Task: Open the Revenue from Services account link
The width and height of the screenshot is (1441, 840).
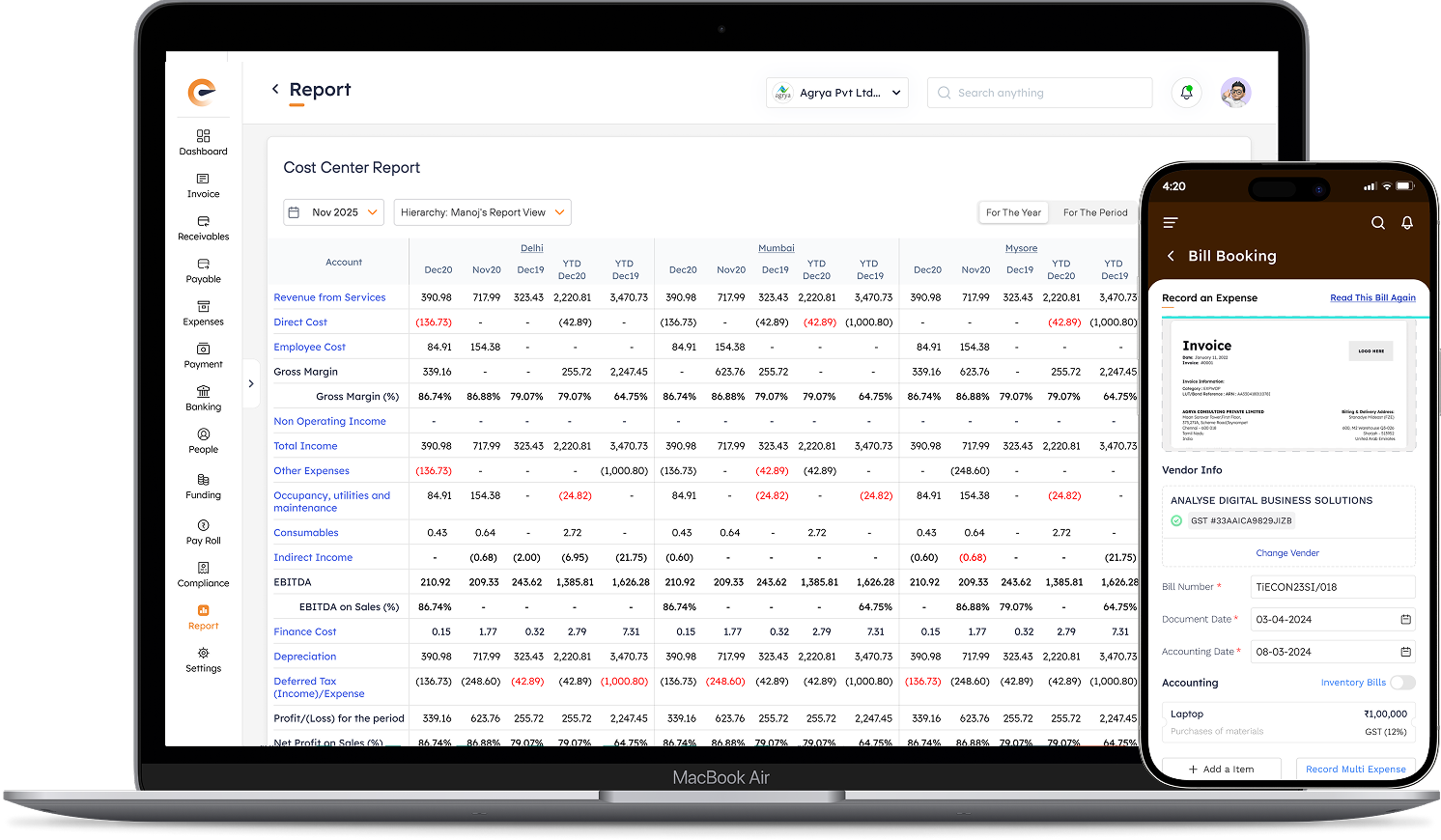Action: tap(329, 297)
